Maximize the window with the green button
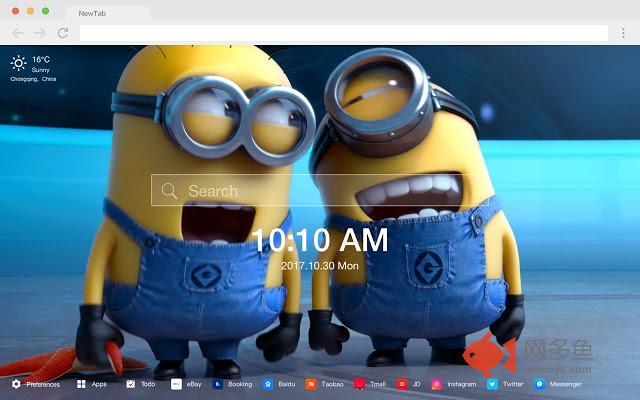Image resolution: width=640 pixels, height=400 pixels. [x=46, y=11]
